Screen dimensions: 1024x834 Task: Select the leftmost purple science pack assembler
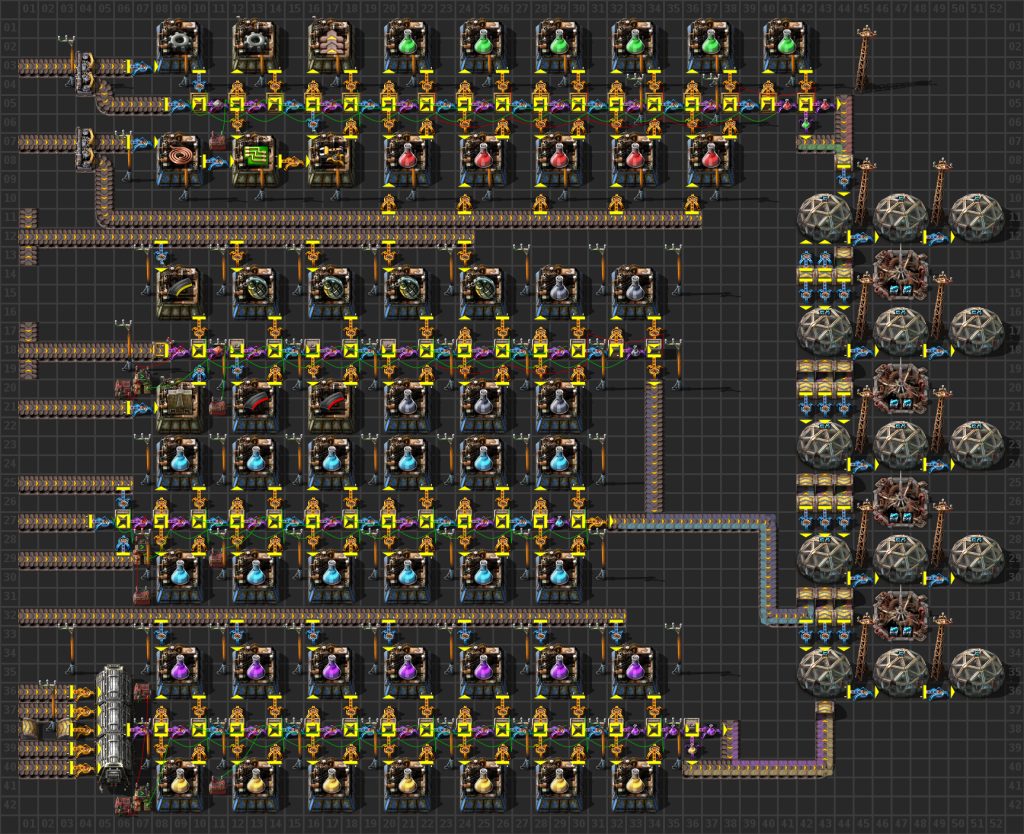[x=181, y=665]
